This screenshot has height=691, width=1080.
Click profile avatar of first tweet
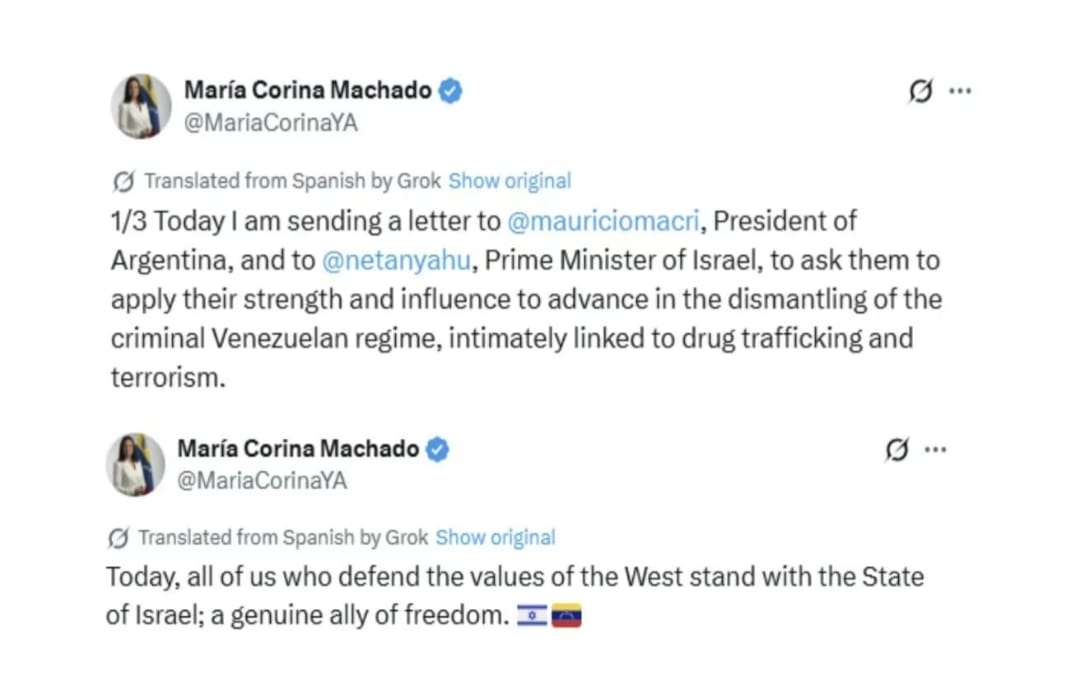tap(141, 106)
